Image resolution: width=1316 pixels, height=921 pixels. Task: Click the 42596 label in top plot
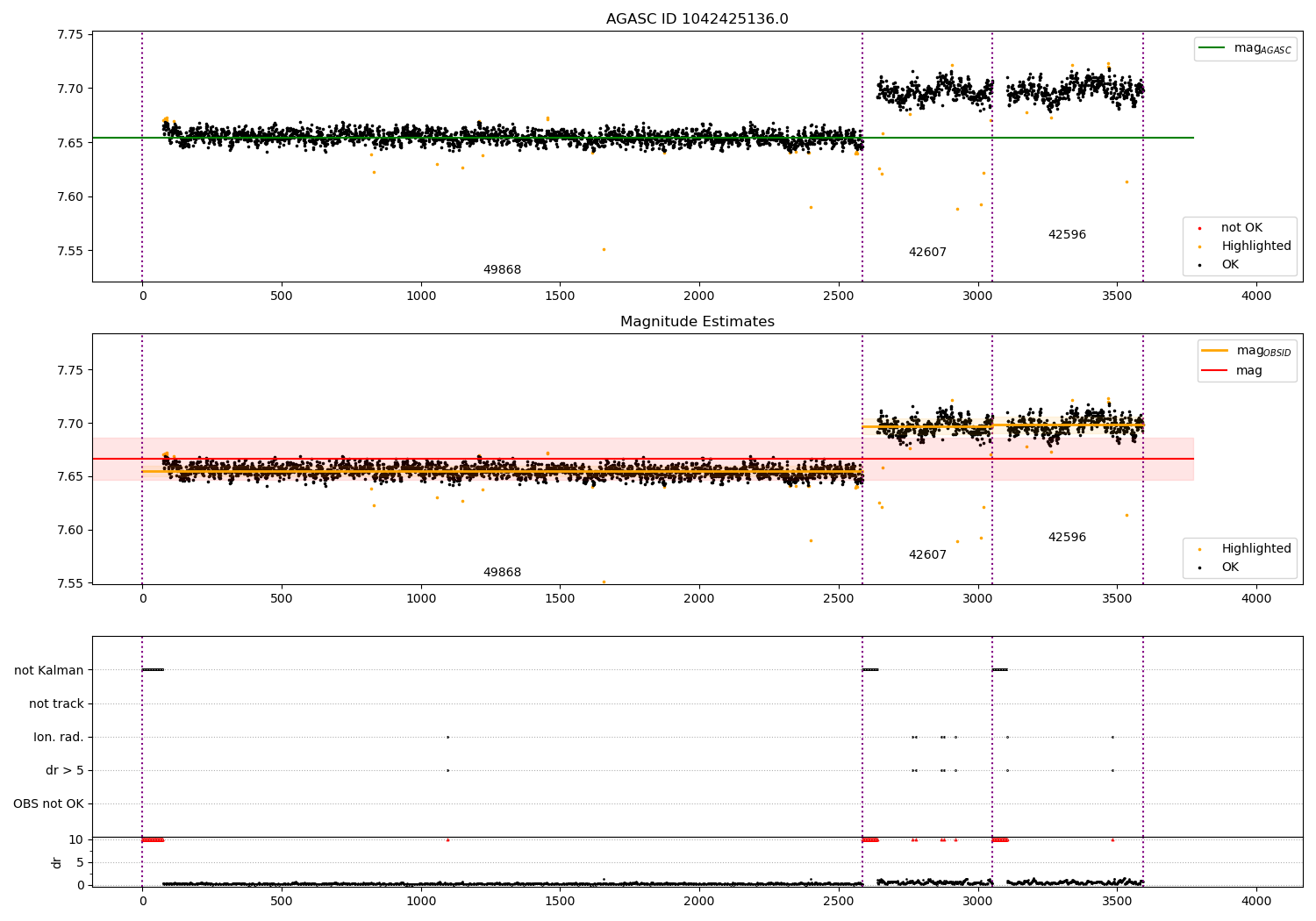tap(1067, 235)
